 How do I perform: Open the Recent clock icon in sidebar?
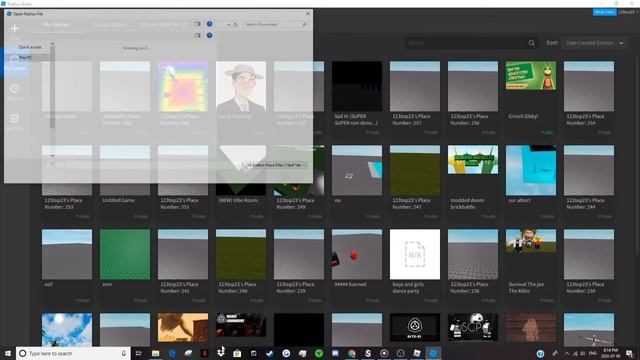click(x=14, y=88)
